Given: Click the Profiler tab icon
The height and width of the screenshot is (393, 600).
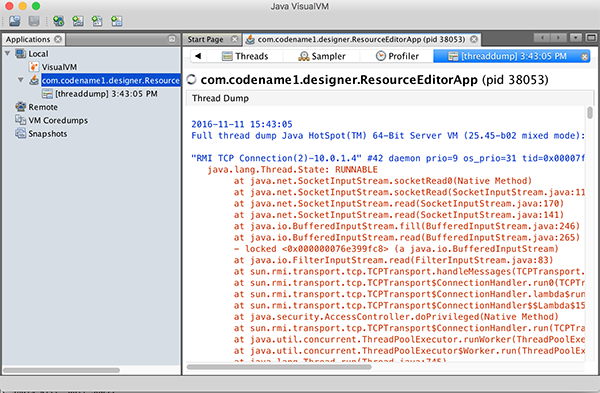Looking at the screenshot, I should point(381,56).
